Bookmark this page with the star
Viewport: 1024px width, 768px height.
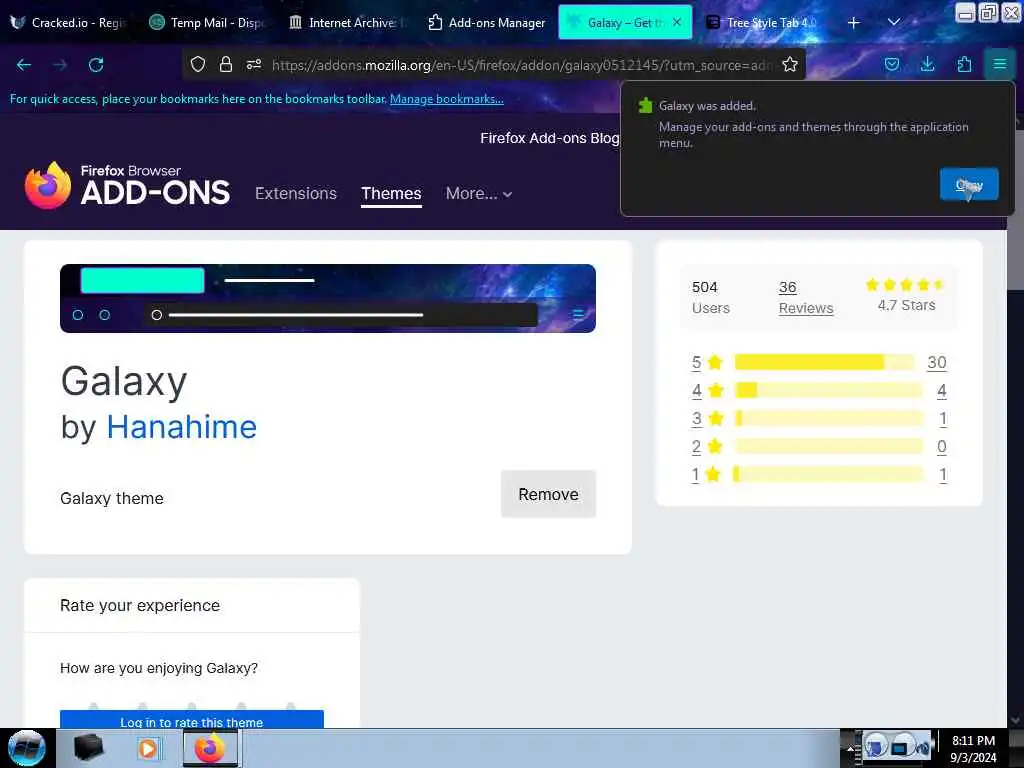[x=790, y=64]
